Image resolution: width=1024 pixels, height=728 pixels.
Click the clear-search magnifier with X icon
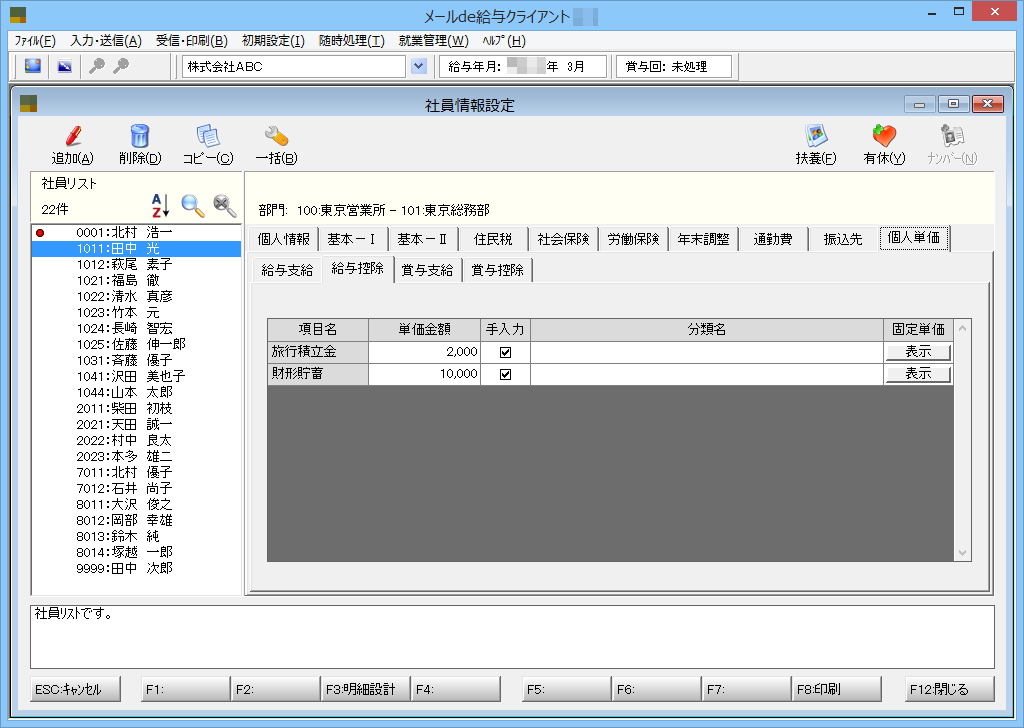coord(225,206)
